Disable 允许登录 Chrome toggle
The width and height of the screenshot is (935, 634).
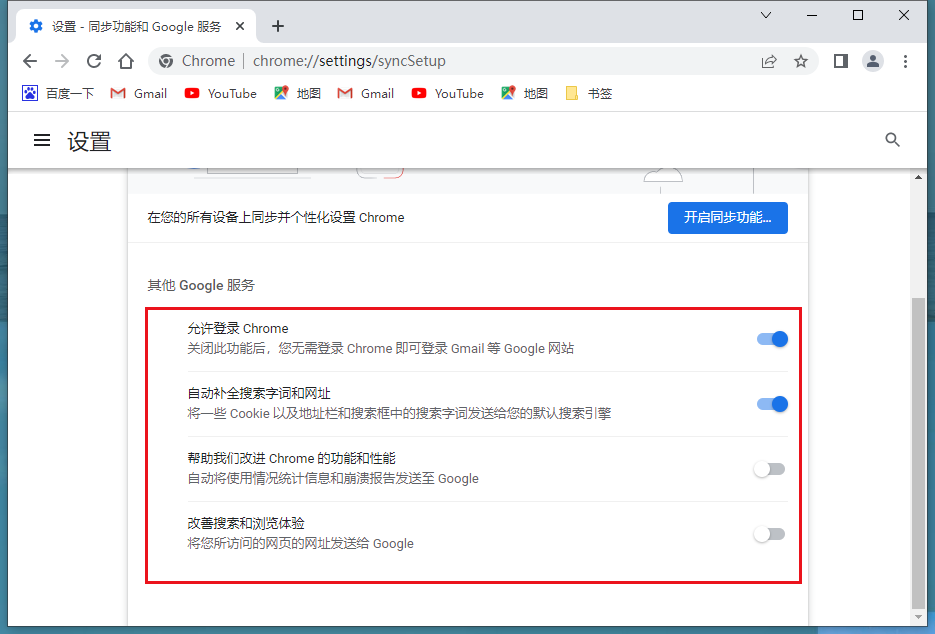coord(772,339)
